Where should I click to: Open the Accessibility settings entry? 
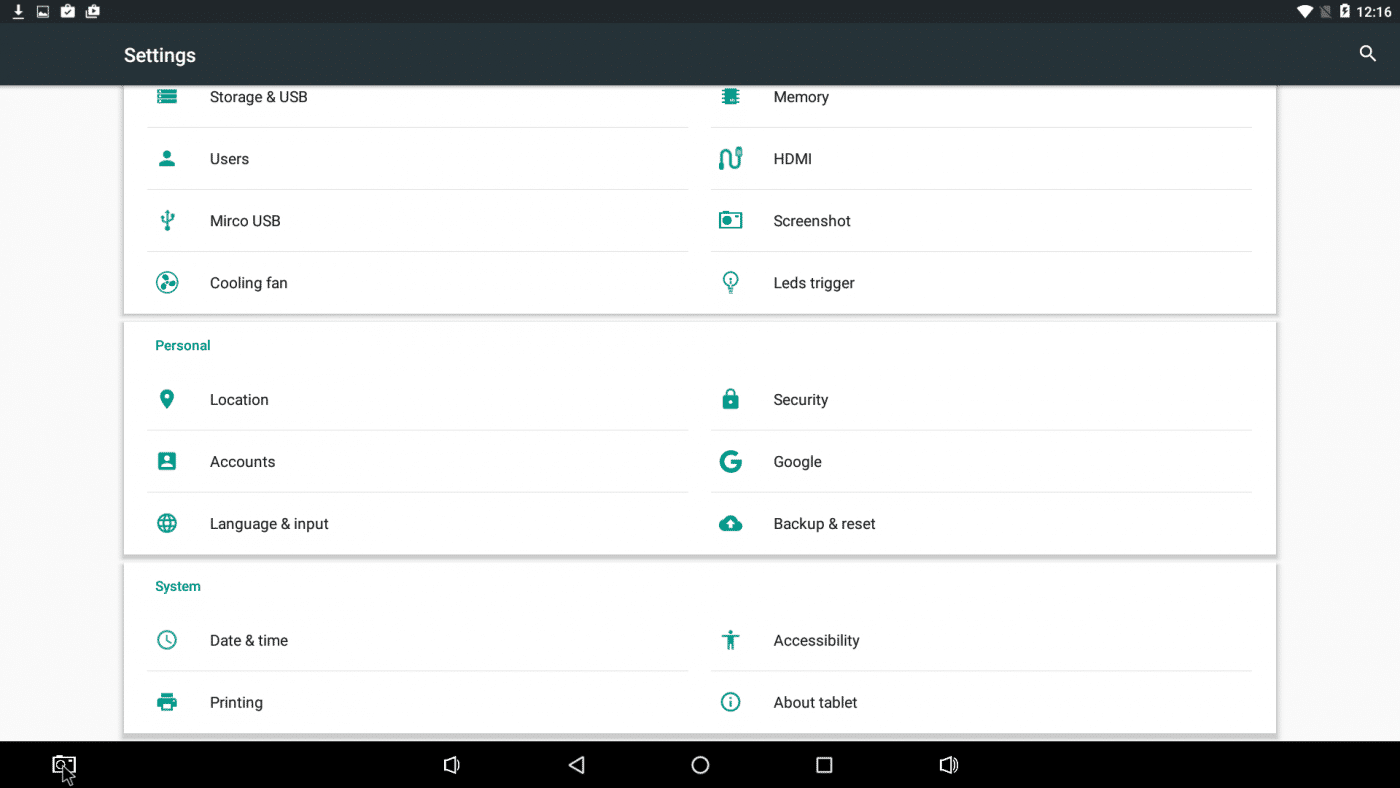[816, 641]
